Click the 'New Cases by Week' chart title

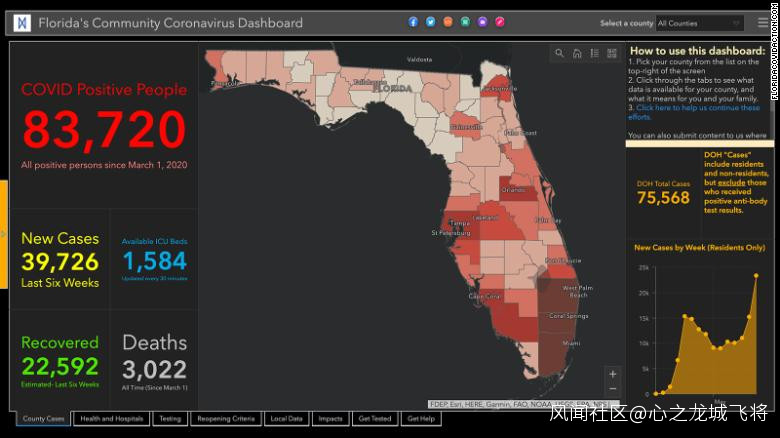point(699,247)
